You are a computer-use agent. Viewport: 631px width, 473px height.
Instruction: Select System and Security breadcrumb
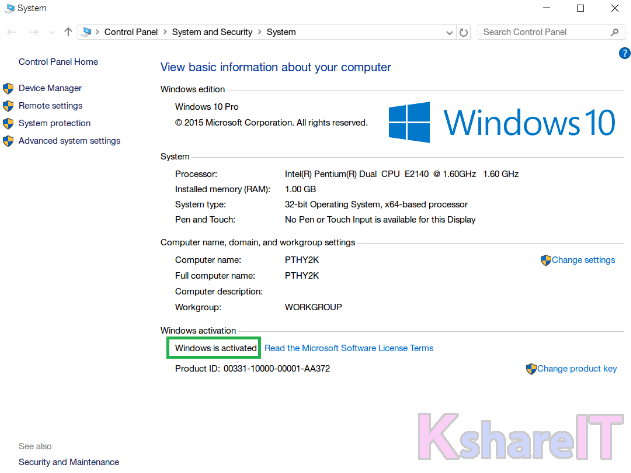[x=212, y=32]
